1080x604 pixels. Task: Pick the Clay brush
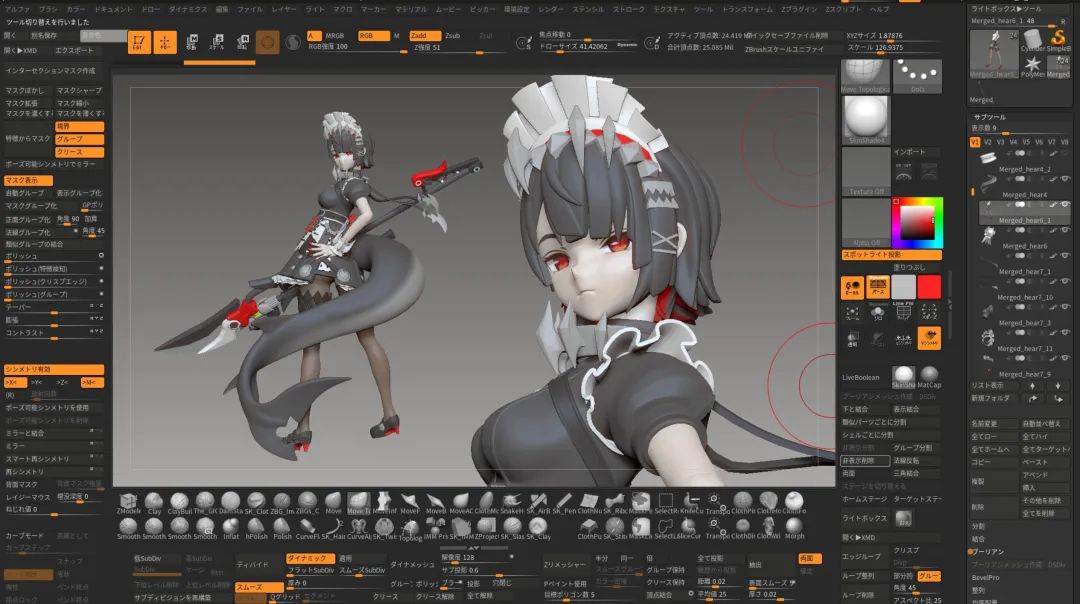click(x=154, y=504)
